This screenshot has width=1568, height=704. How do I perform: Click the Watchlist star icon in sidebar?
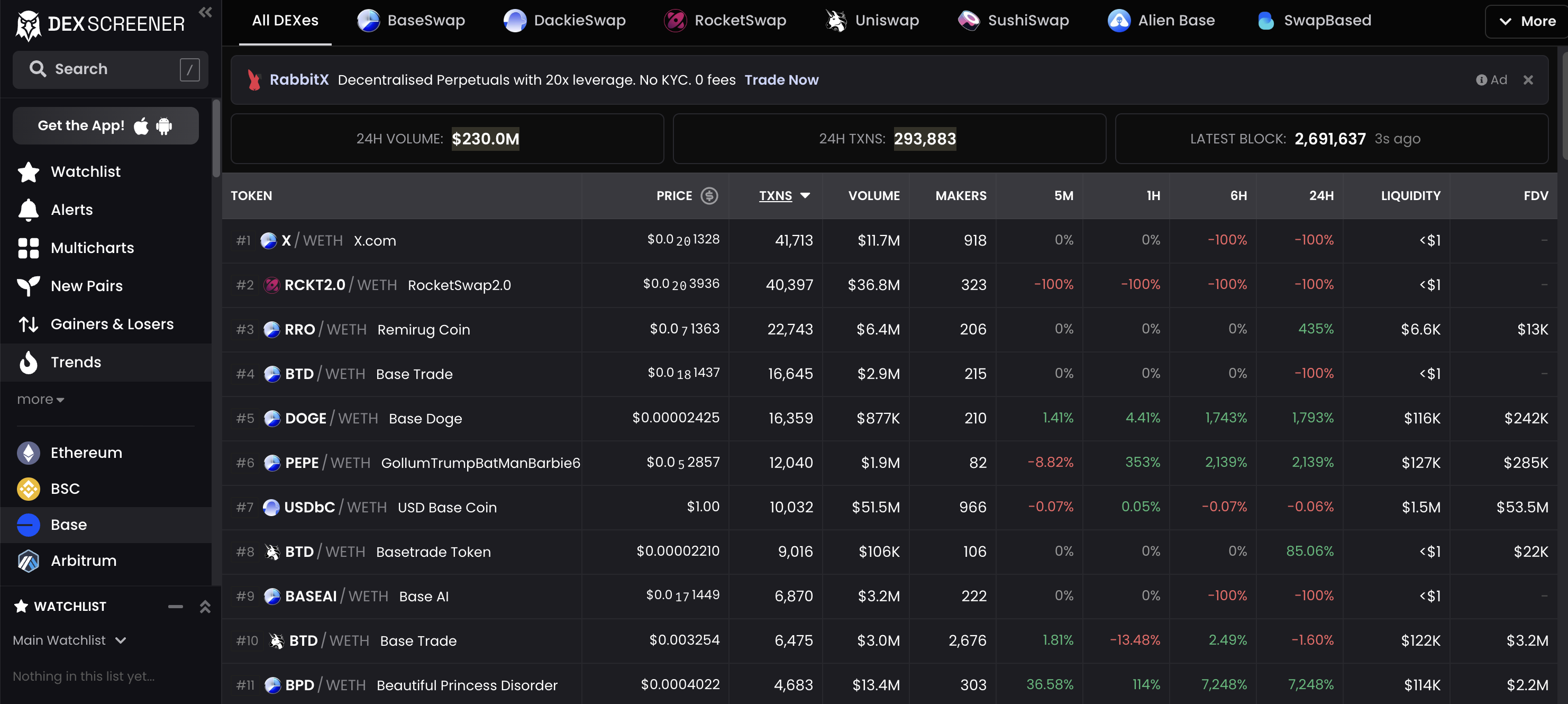tap(29, 172)
